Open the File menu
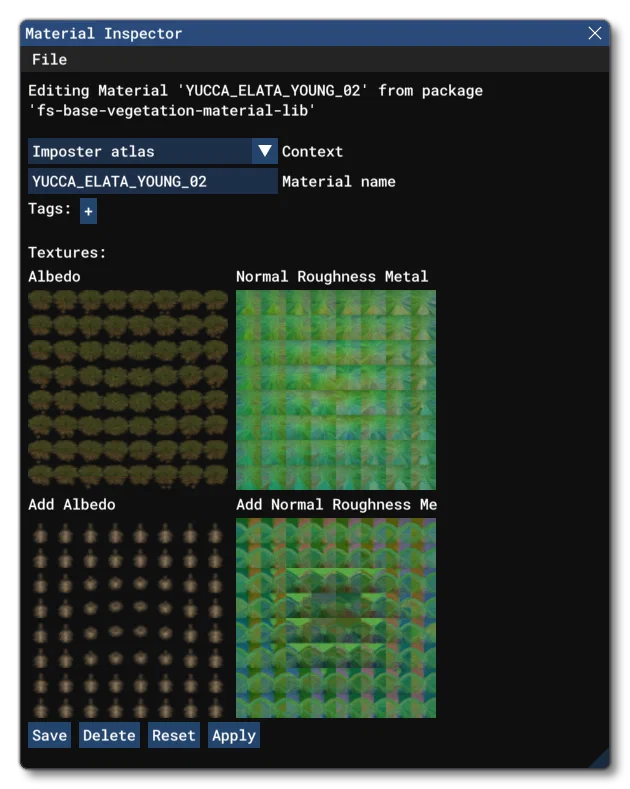This screenshot has height=789, width=630. 49,59
